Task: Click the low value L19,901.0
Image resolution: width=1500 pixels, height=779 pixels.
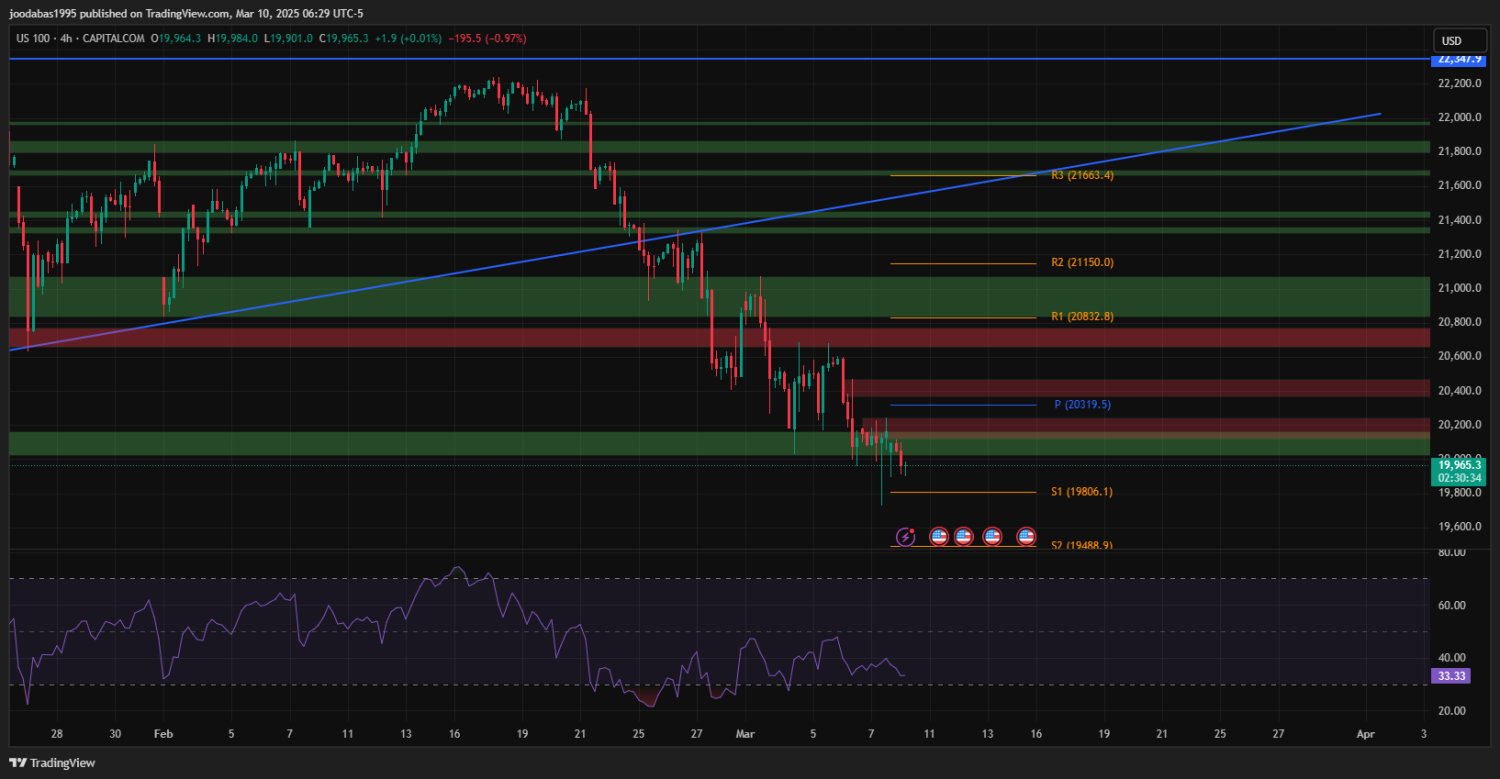Action: tap(288, 38)
